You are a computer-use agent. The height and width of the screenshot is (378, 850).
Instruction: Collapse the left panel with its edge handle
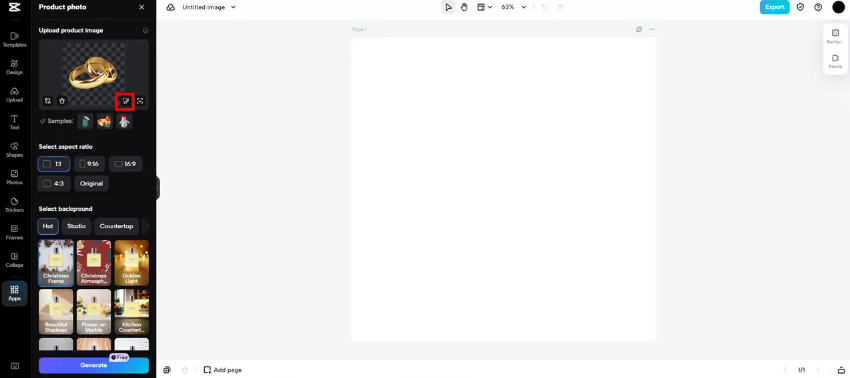click(x=158, y=188)
